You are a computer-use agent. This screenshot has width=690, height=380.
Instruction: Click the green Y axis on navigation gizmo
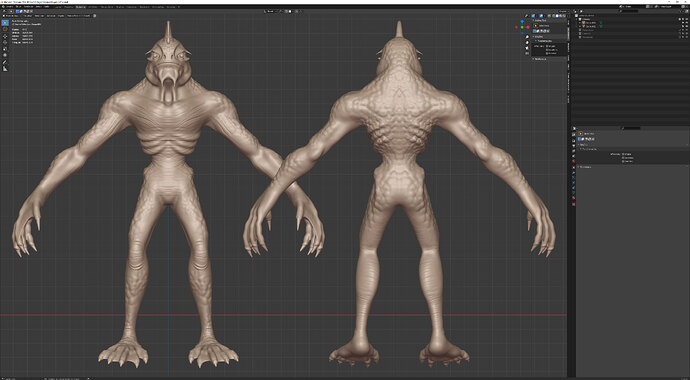click(x=522, y=27)
